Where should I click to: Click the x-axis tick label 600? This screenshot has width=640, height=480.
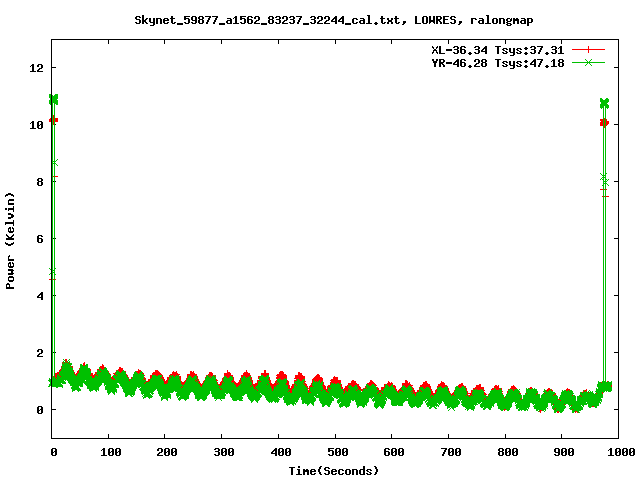[x=394, y=452]
